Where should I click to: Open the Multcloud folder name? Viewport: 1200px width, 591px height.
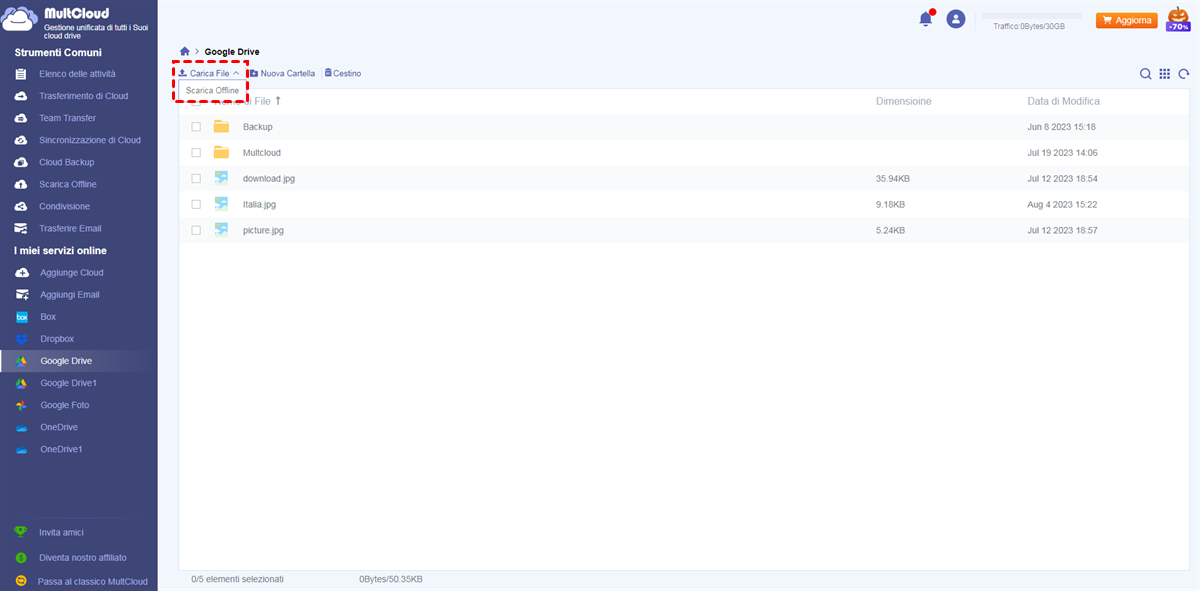point(262,153)
